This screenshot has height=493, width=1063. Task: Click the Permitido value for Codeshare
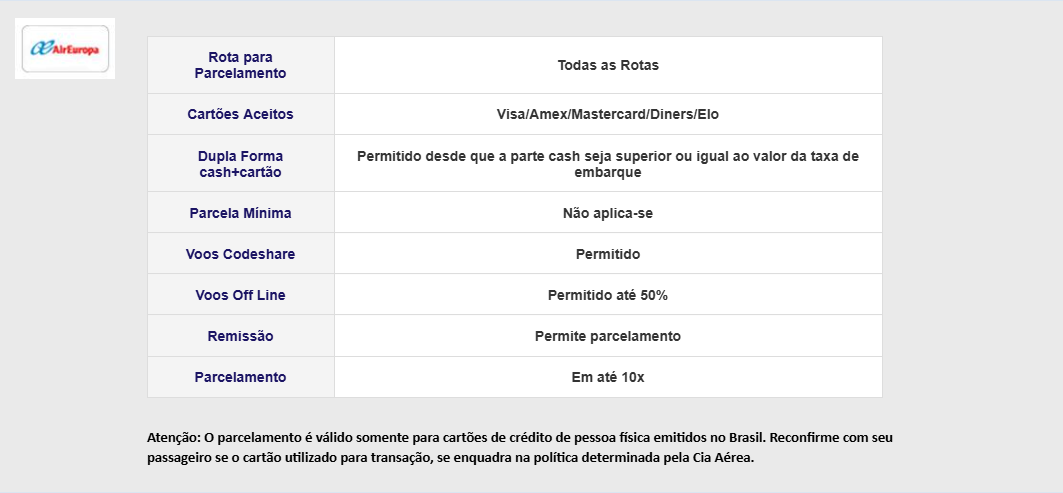pyautogui.click(x=608, y=254)
